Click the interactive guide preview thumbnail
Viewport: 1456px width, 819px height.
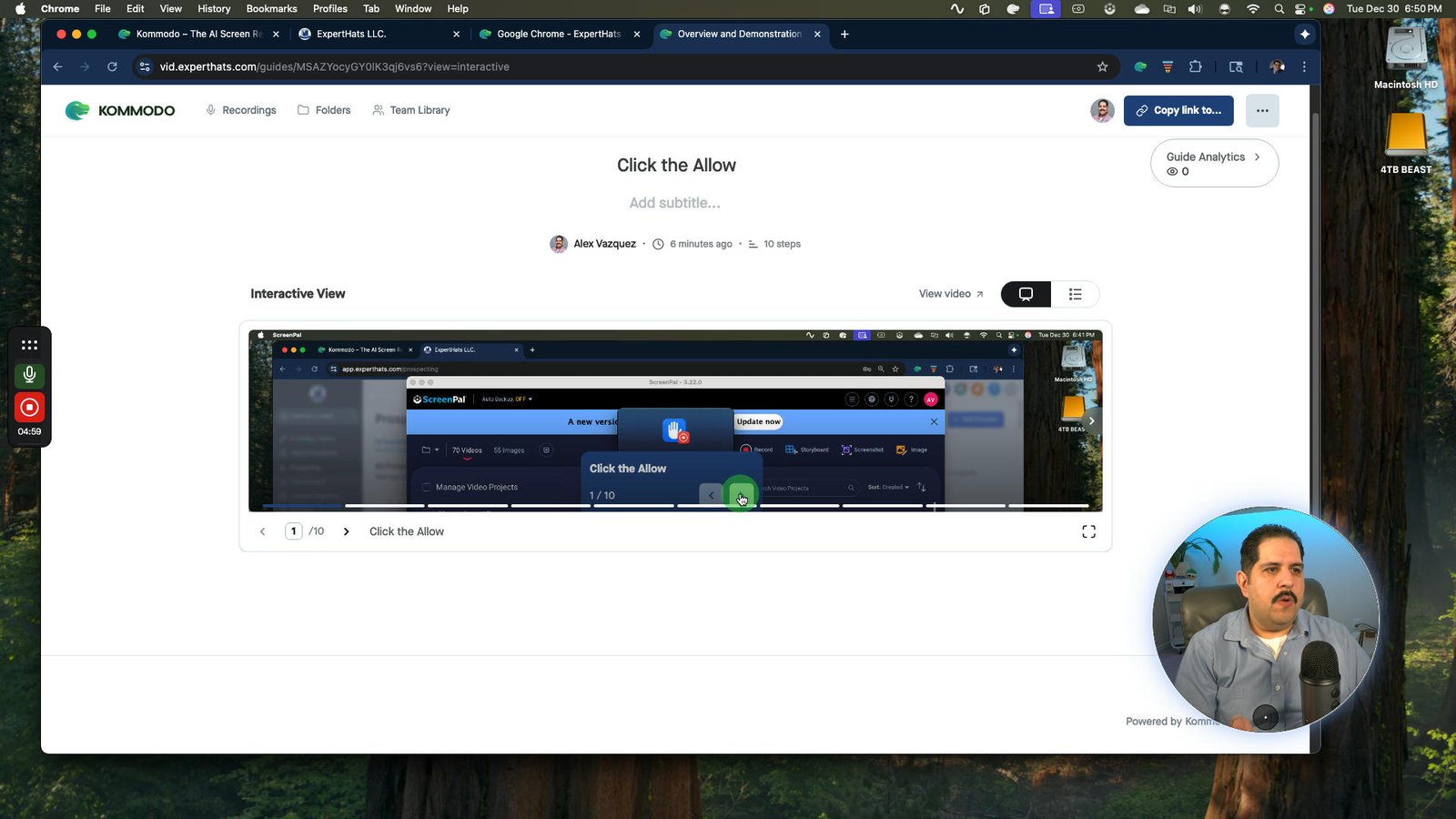[675, 420]
